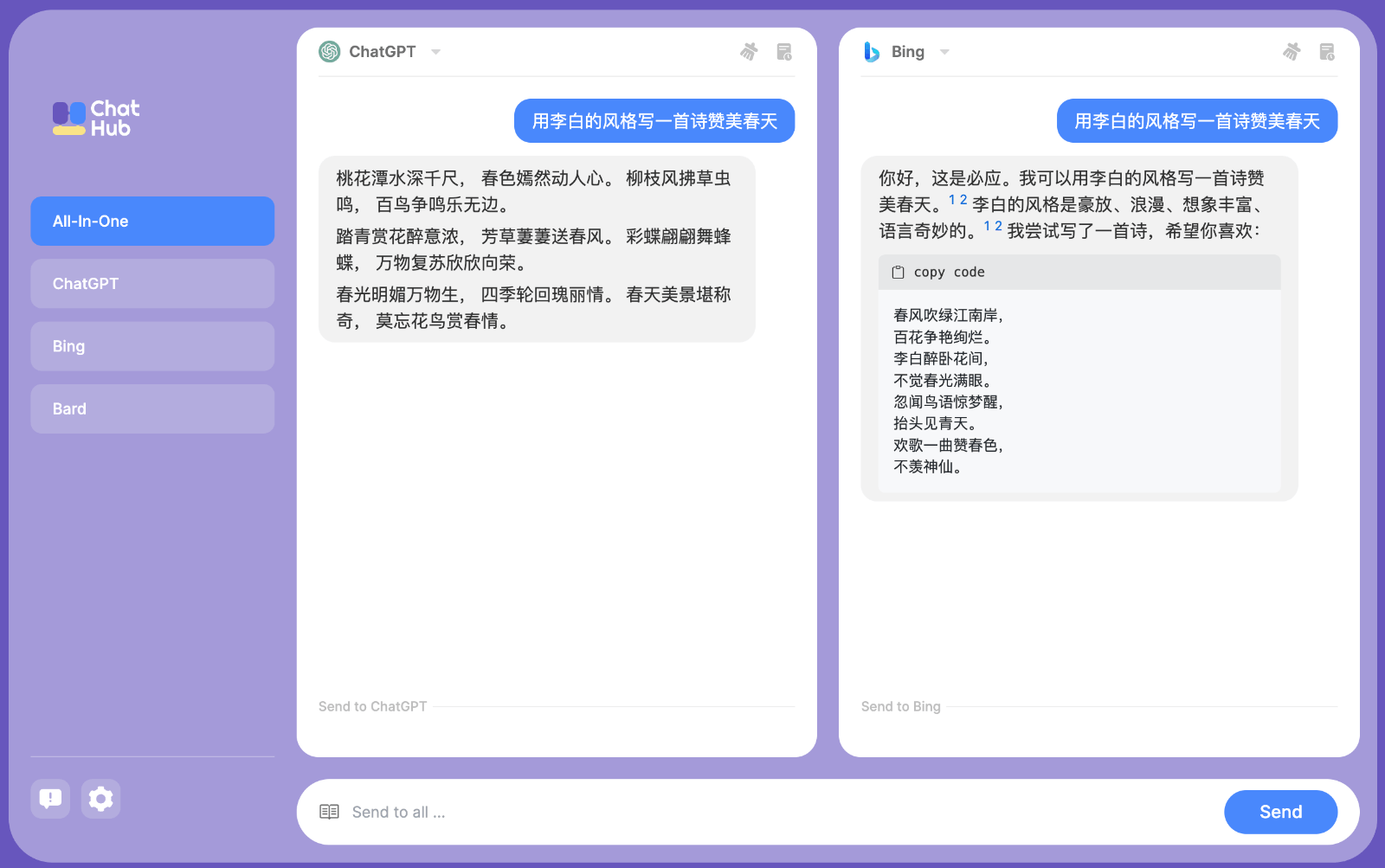Select All-In-One in the sidebar
The image size is (1385, 868).
pos(152,222)
